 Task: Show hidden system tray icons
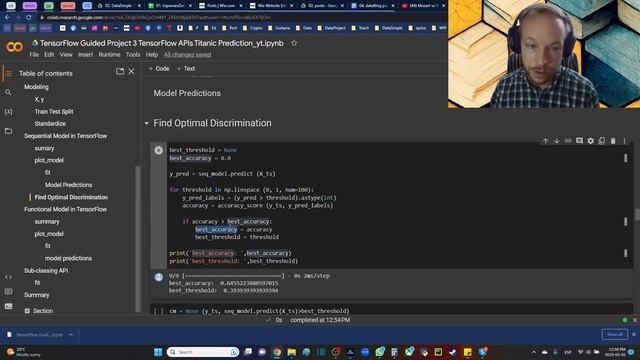click(533, 352)
